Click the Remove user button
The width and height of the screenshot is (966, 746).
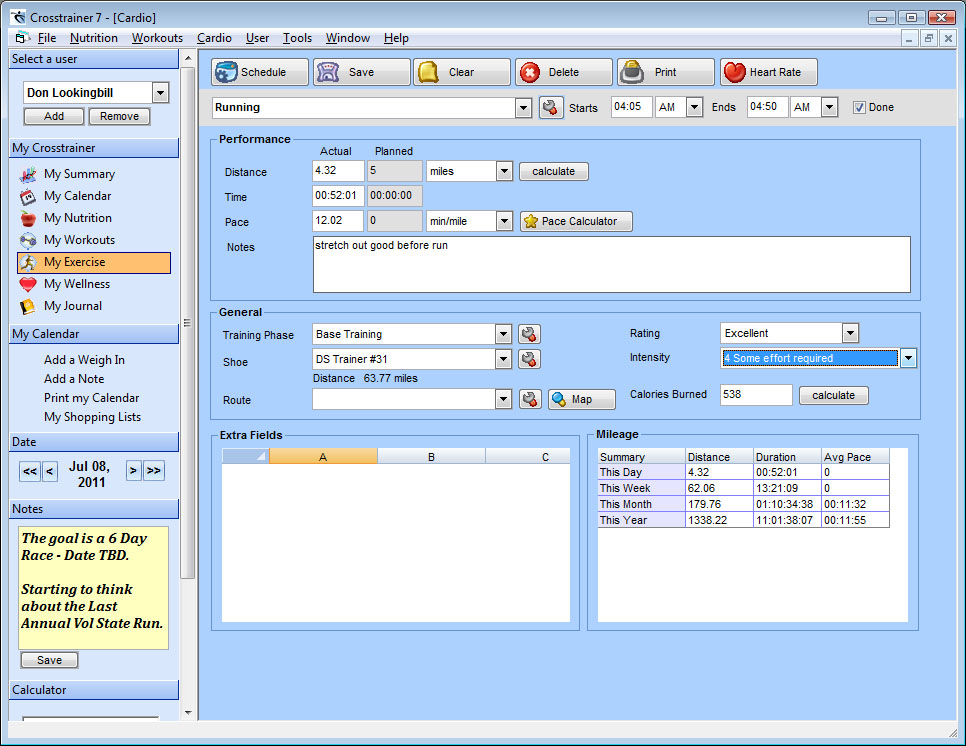click(120, 116)
